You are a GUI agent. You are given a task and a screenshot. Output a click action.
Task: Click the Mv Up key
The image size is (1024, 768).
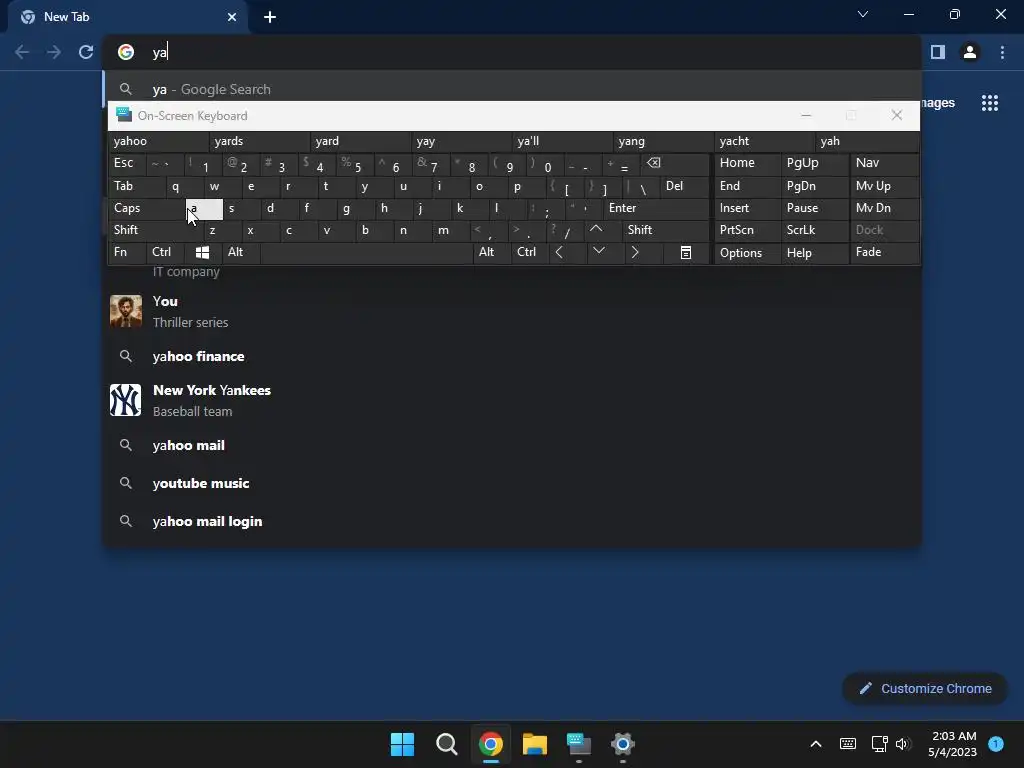pos(884,186)
